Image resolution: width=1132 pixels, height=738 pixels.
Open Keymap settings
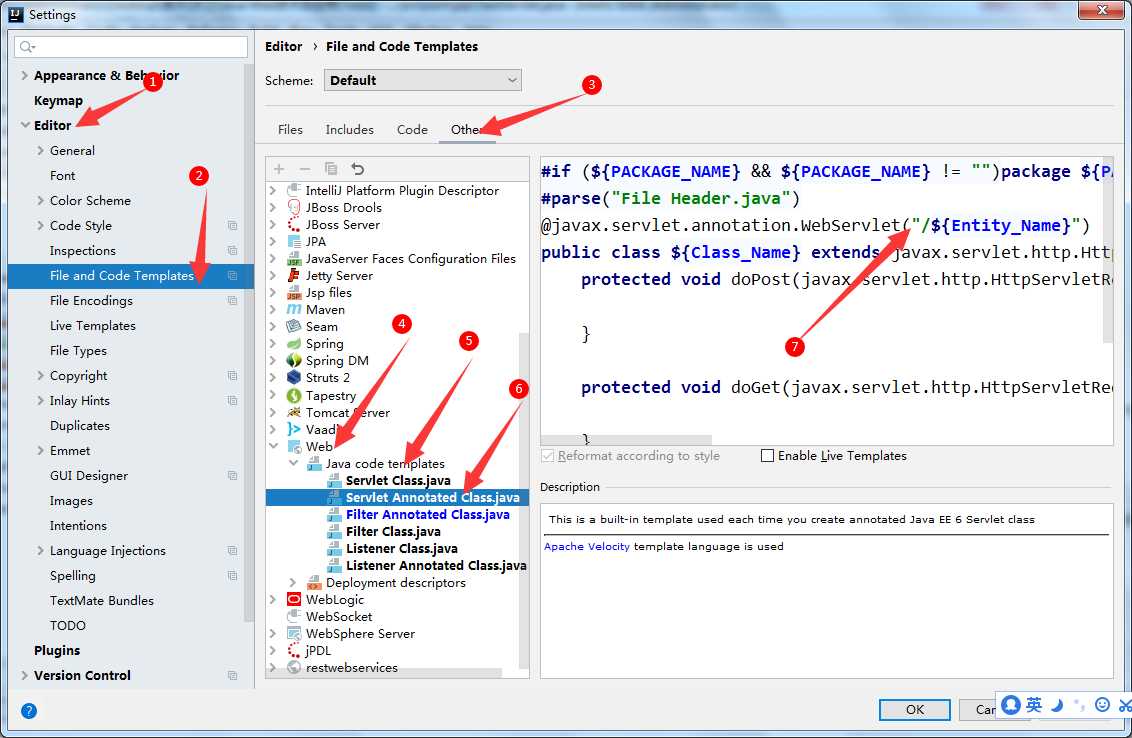pos(58,100)
